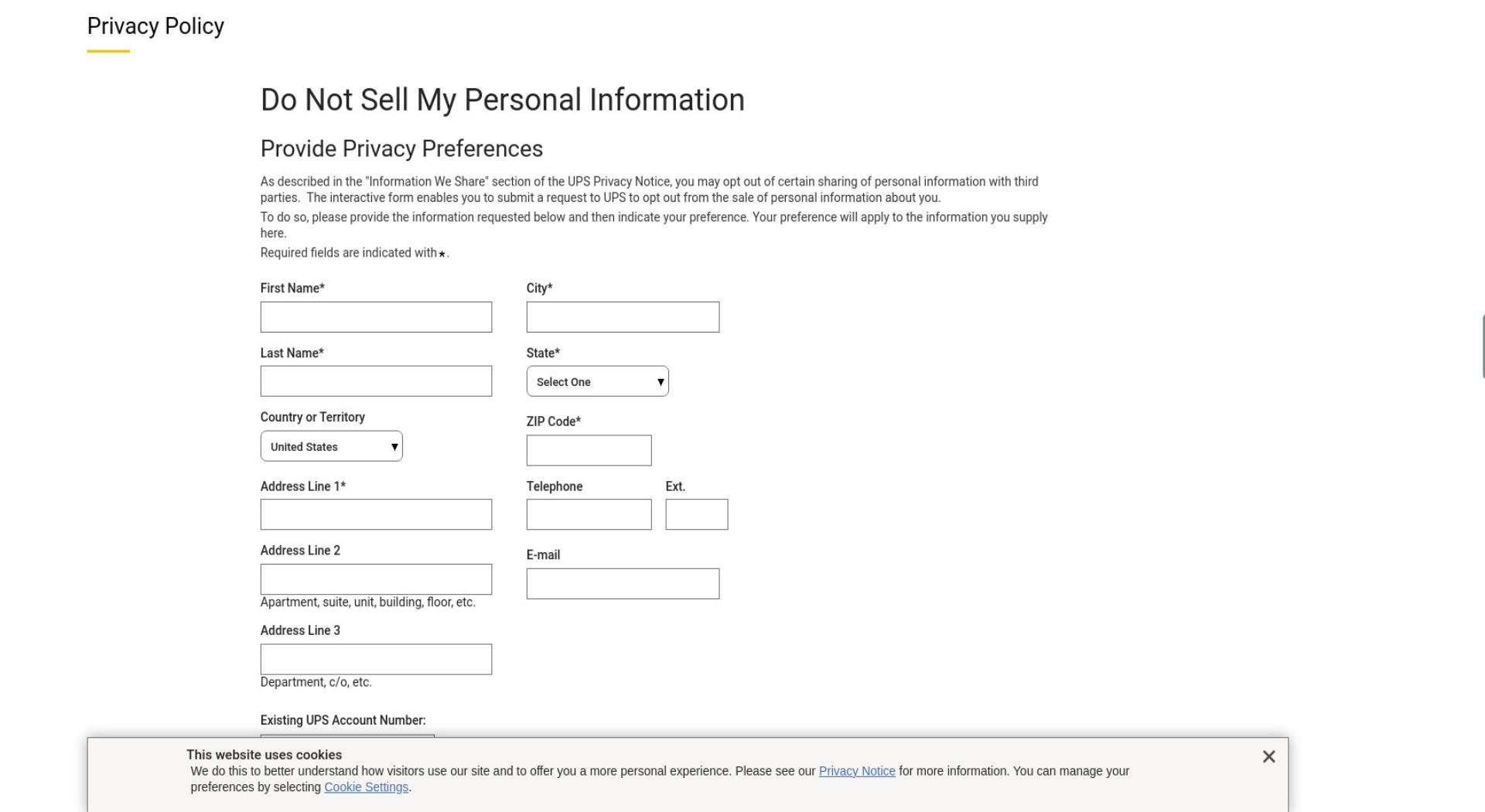Click the Last Name input field
The height and width of the screenshot is (812, 1485).
coord(376,381)
